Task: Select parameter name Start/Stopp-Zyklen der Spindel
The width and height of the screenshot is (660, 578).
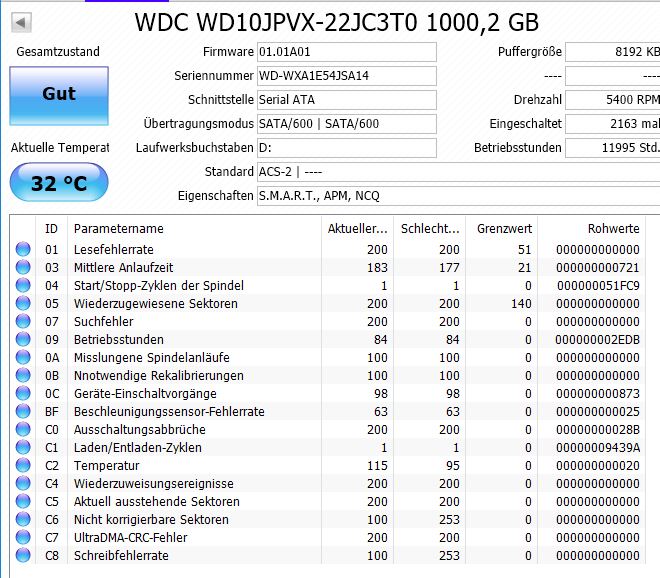Action: [159, 286]
